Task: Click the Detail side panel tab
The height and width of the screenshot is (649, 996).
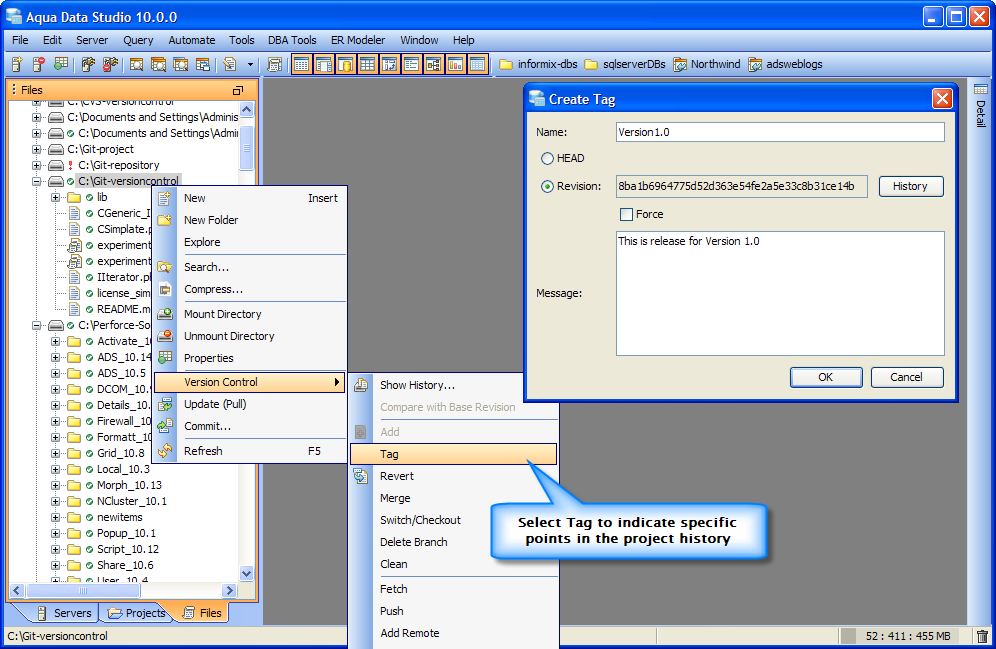Action: [x=981, y=107]
